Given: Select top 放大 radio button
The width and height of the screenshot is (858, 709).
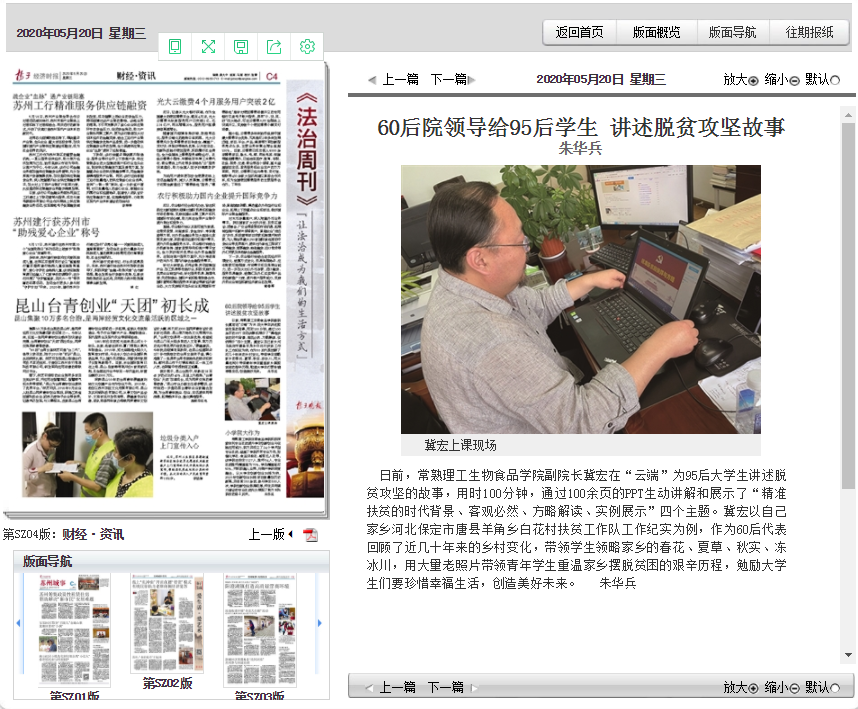Looking at the screenshot, I should [x=753, y=80].
